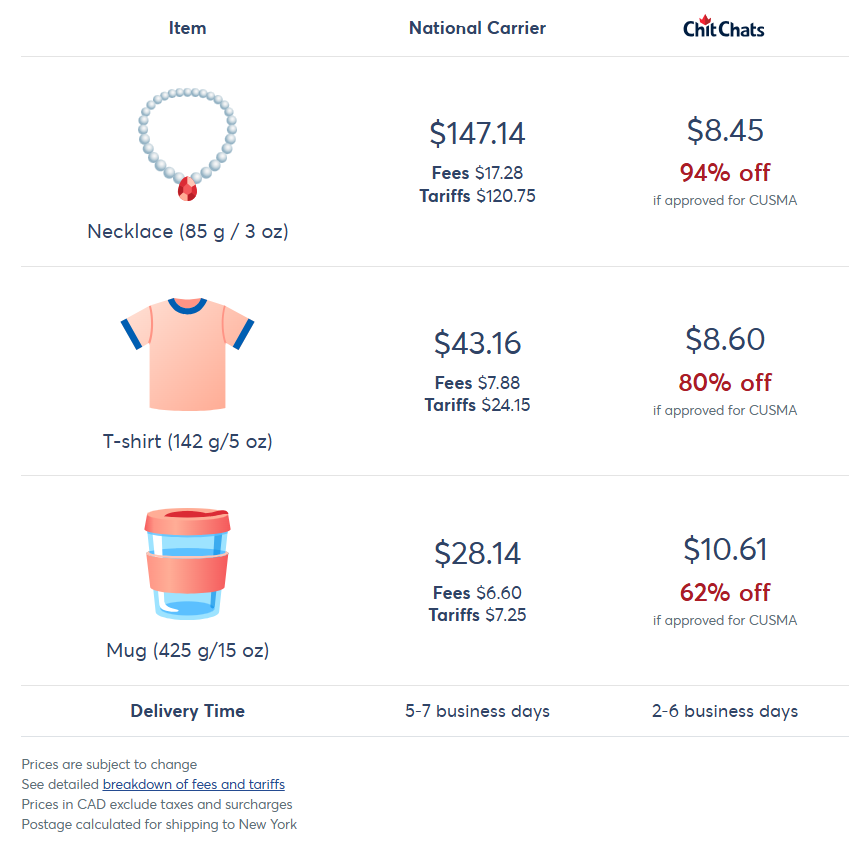Select the National Carrier column header

477,28
